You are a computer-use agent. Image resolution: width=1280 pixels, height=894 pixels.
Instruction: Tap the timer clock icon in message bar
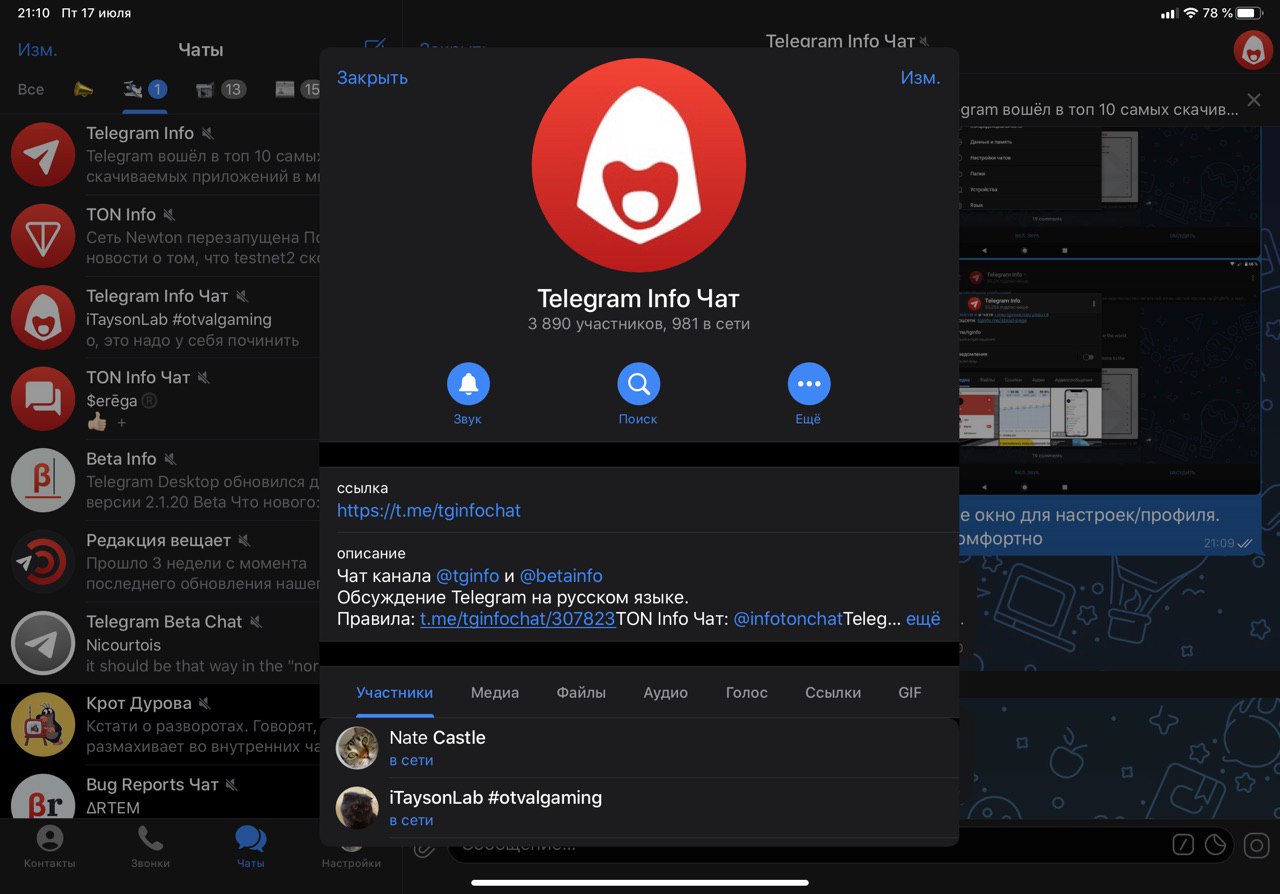tap(1215, 845)
